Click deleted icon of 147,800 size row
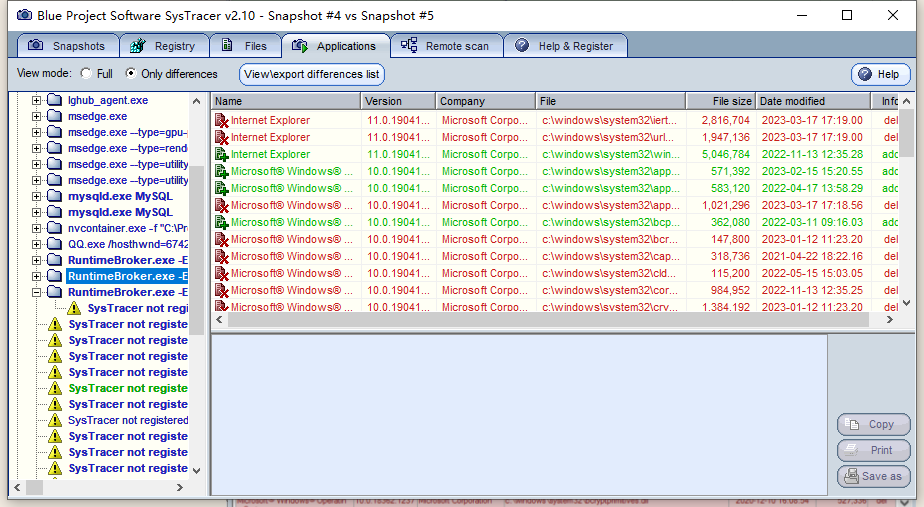This screenshot has height=507, width=924. coord(222,240)
